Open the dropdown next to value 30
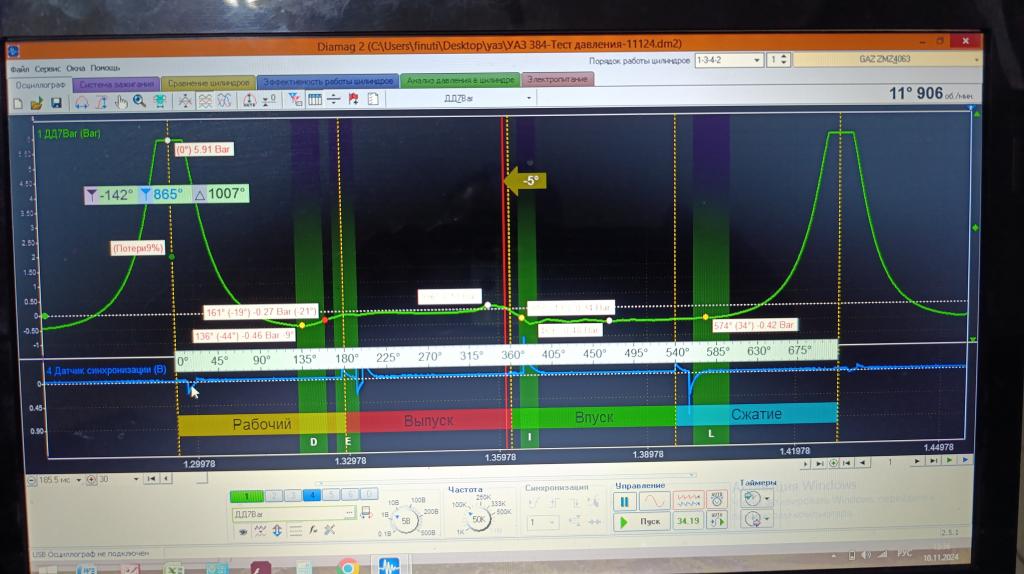This screenshot has width=1024, height=574. pyautogui.click(x=136, y=479)
